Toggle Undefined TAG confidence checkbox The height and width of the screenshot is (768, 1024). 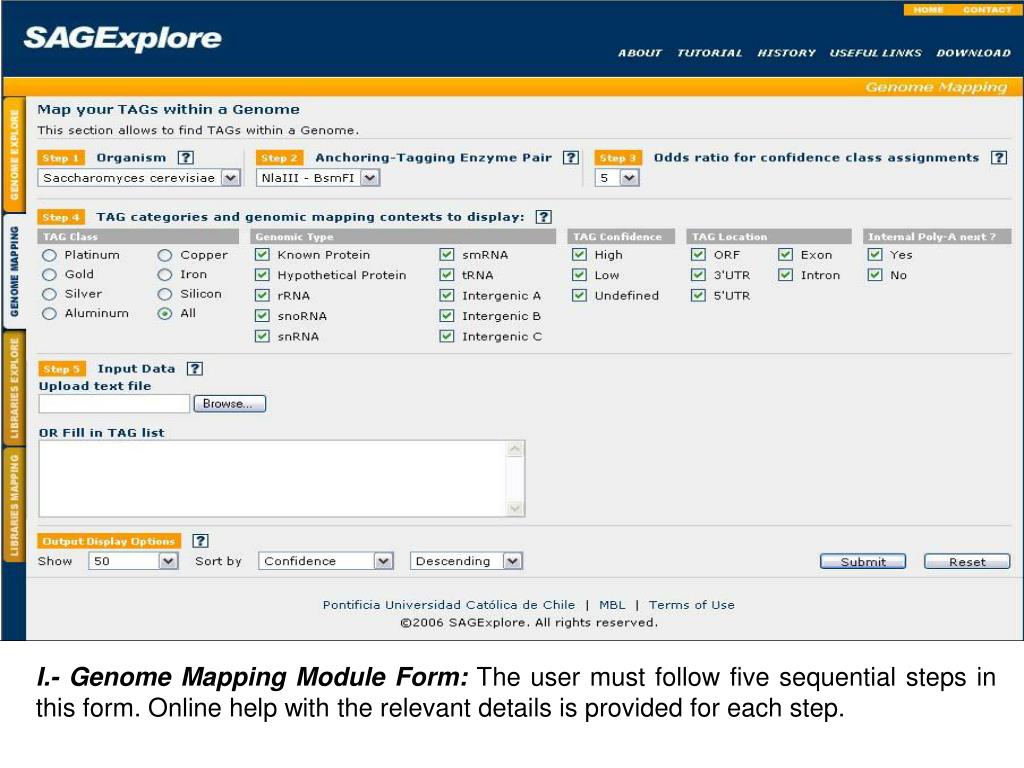[579, 295]
